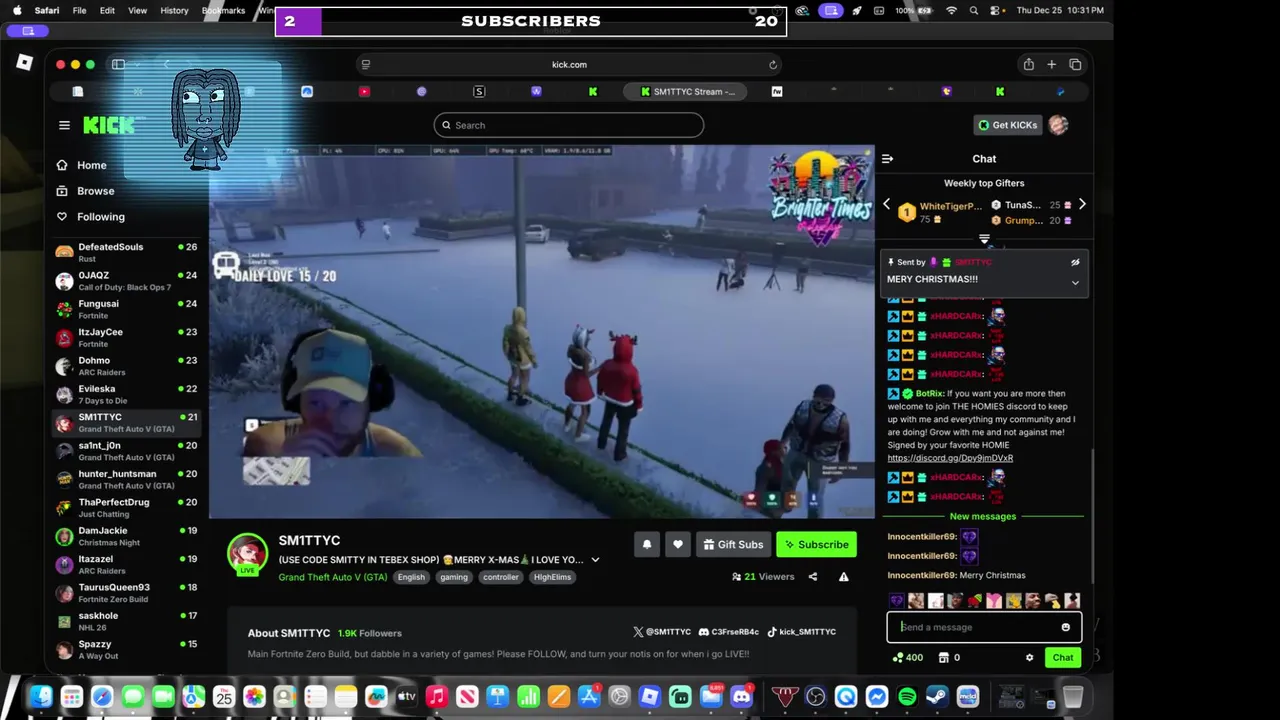Open the user profile avatar menu
Viewport: 1280px width, 720px height.
pos(1058,125)
